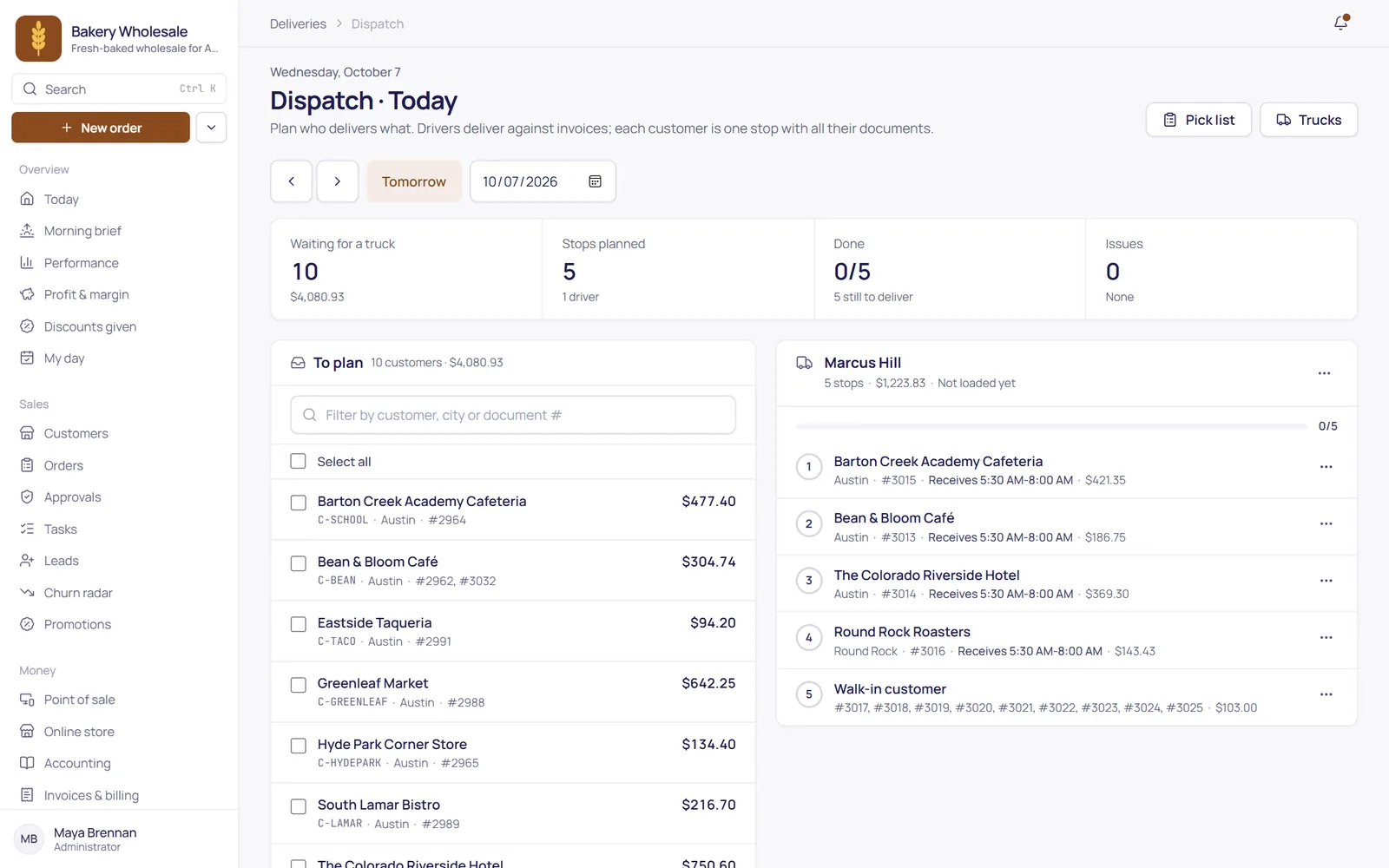Click the Bakery Wholesale wheat logo

[38, 38]
